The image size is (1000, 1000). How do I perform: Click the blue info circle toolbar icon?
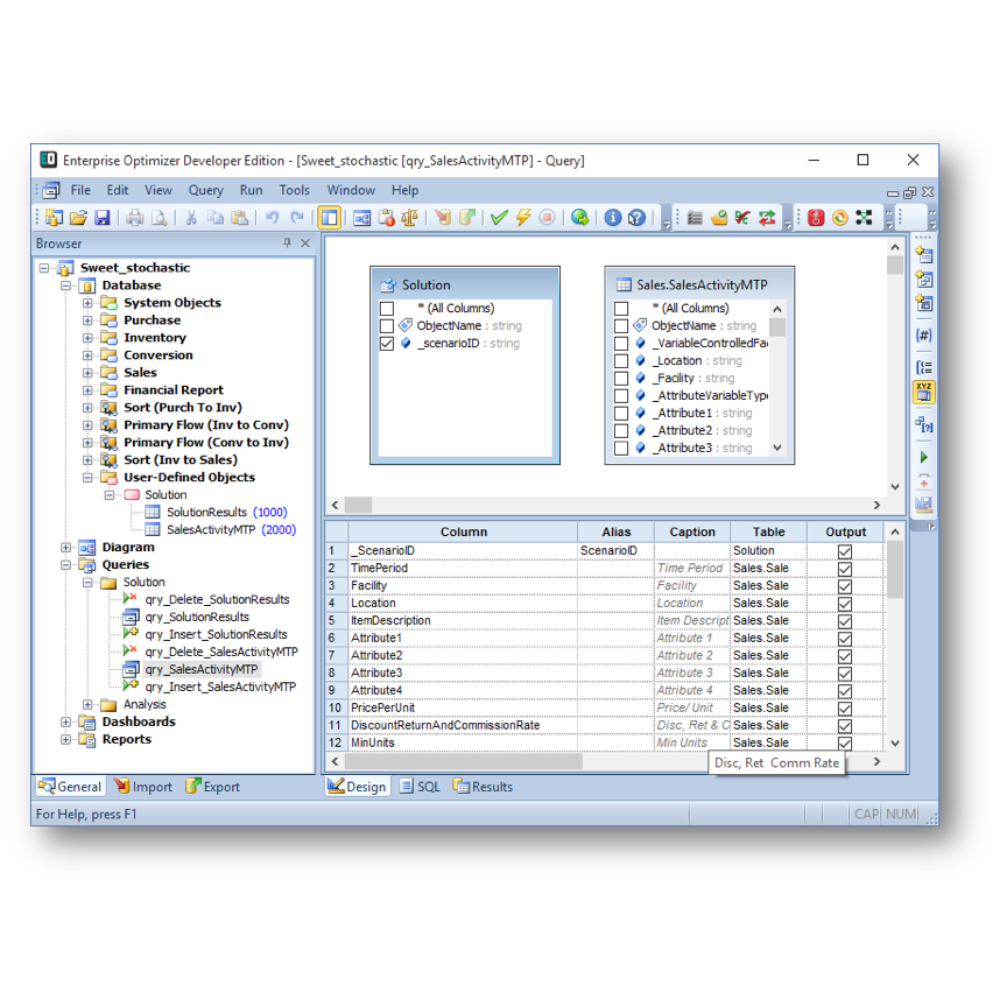tap(613, 217)
